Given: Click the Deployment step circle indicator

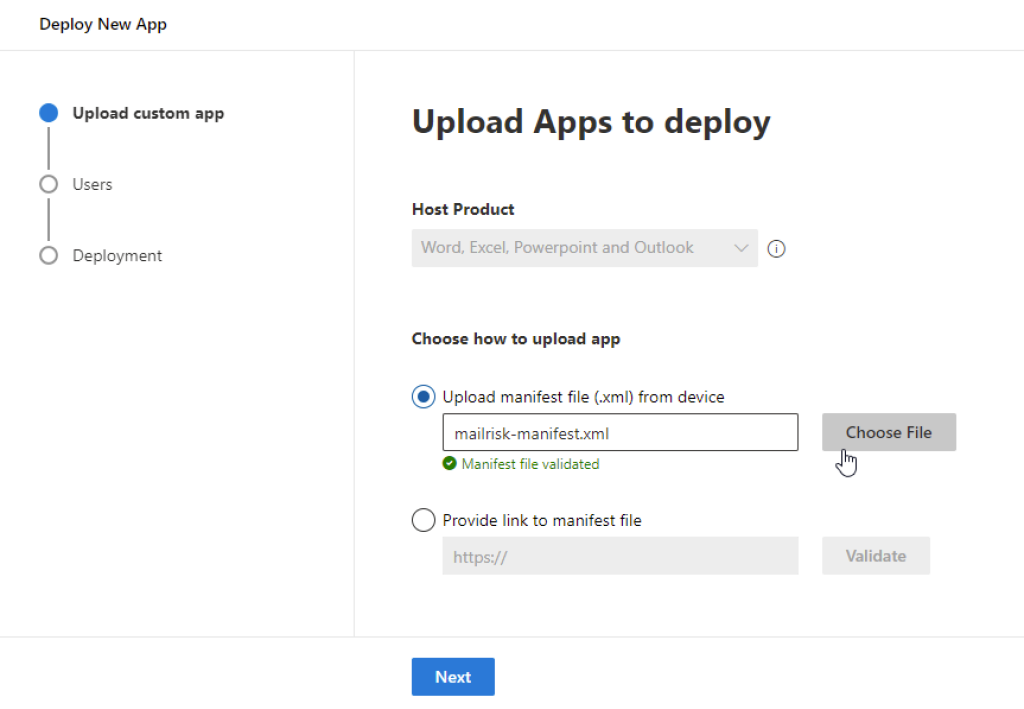Looking at the screenshot, I should coord(48,256).
